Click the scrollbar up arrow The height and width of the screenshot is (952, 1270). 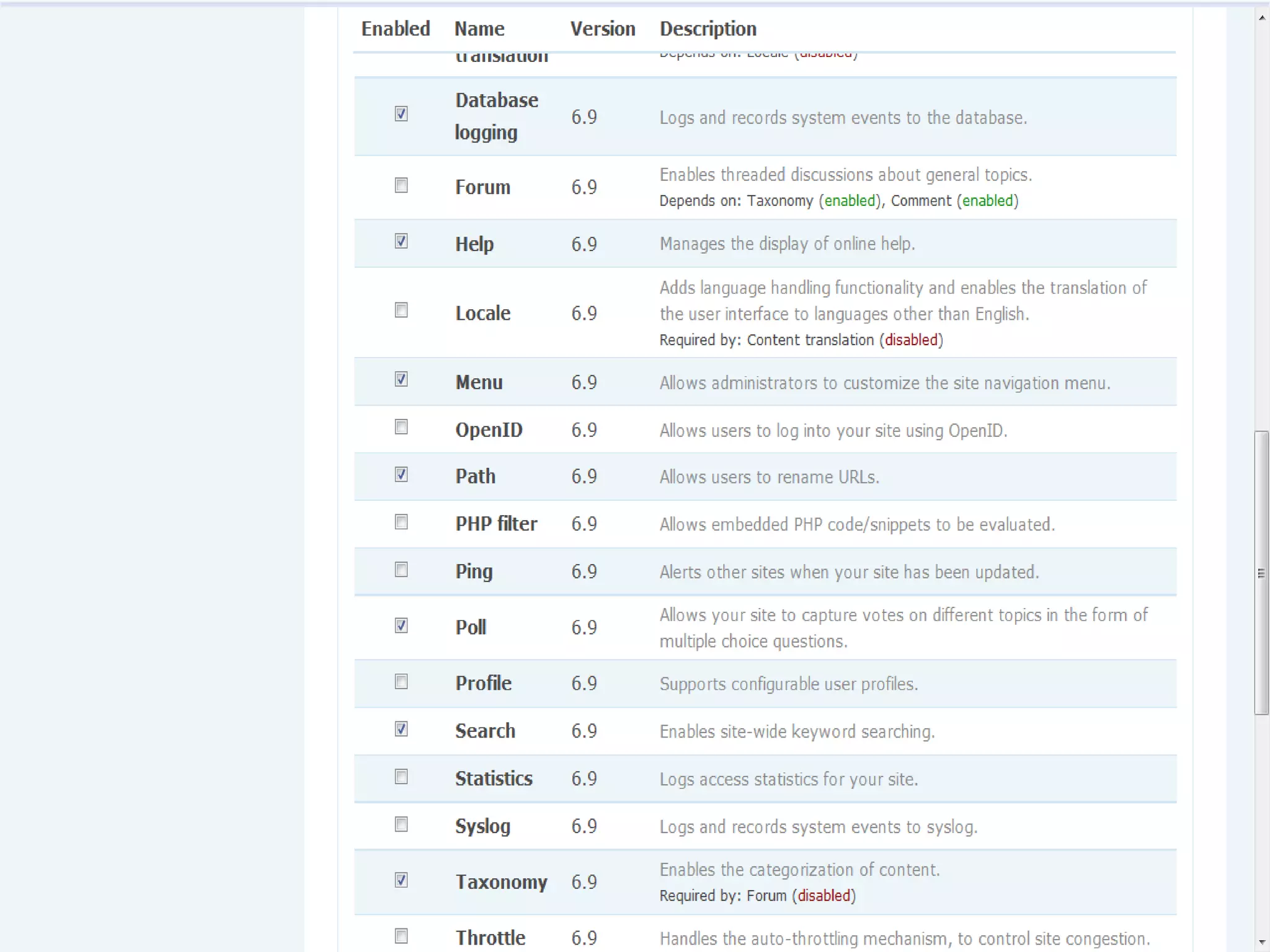click(1261, 17)
